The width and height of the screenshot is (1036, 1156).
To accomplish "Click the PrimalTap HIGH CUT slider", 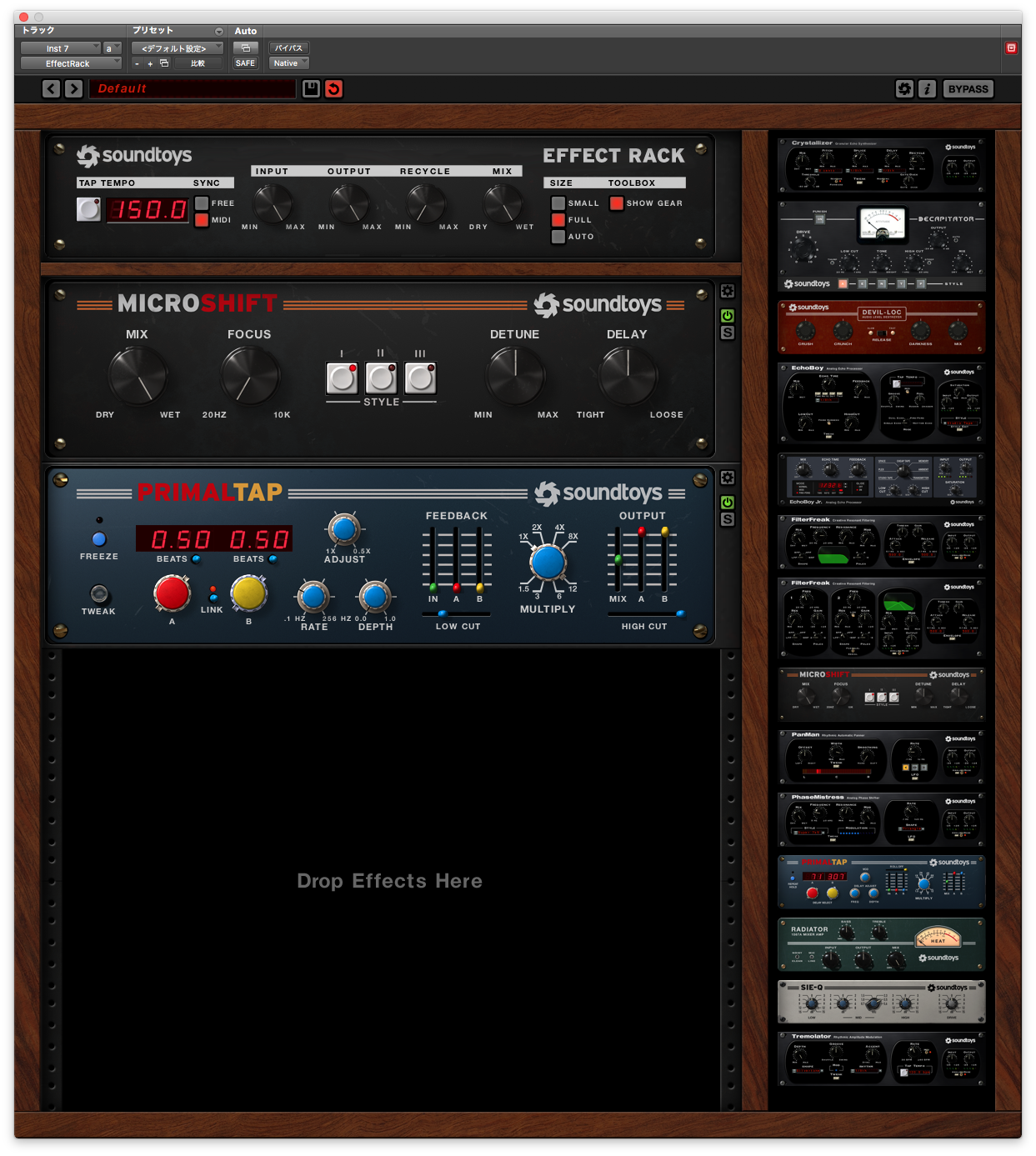I will [x=647, y=613].
